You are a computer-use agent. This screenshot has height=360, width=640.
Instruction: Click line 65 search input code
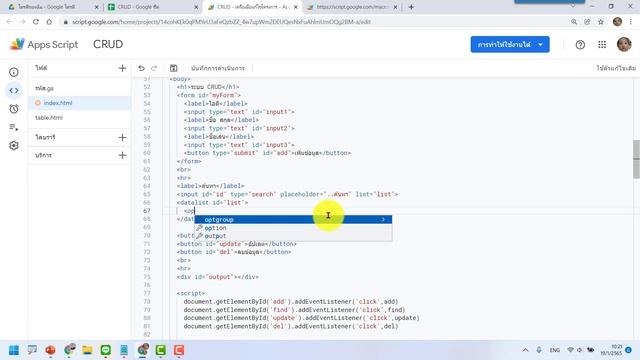point(287,194)
